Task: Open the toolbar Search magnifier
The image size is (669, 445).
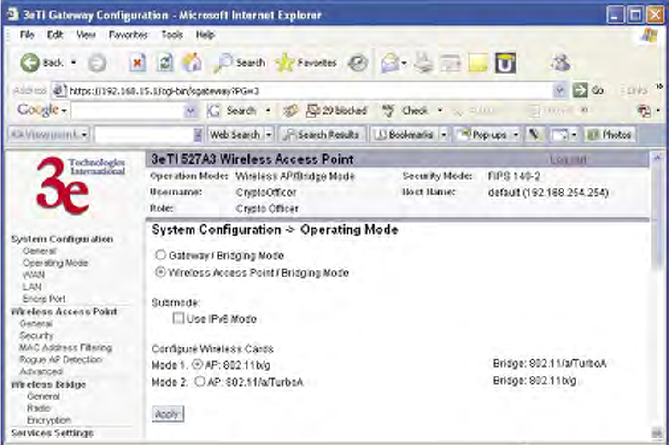Action: (239, 63)
